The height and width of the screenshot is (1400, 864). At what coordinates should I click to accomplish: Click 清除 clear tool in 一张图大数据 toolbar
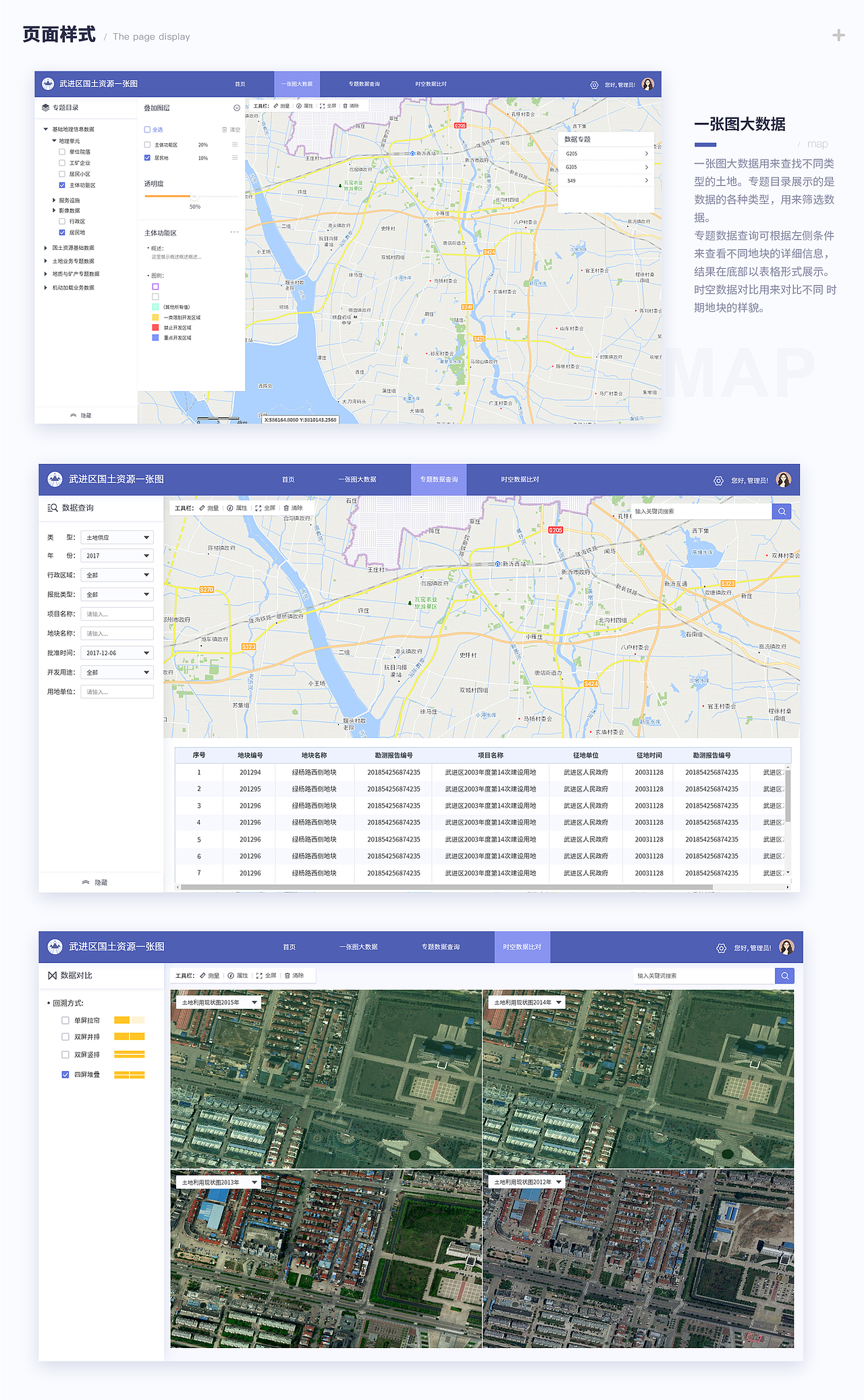click(x=351, y=106)
